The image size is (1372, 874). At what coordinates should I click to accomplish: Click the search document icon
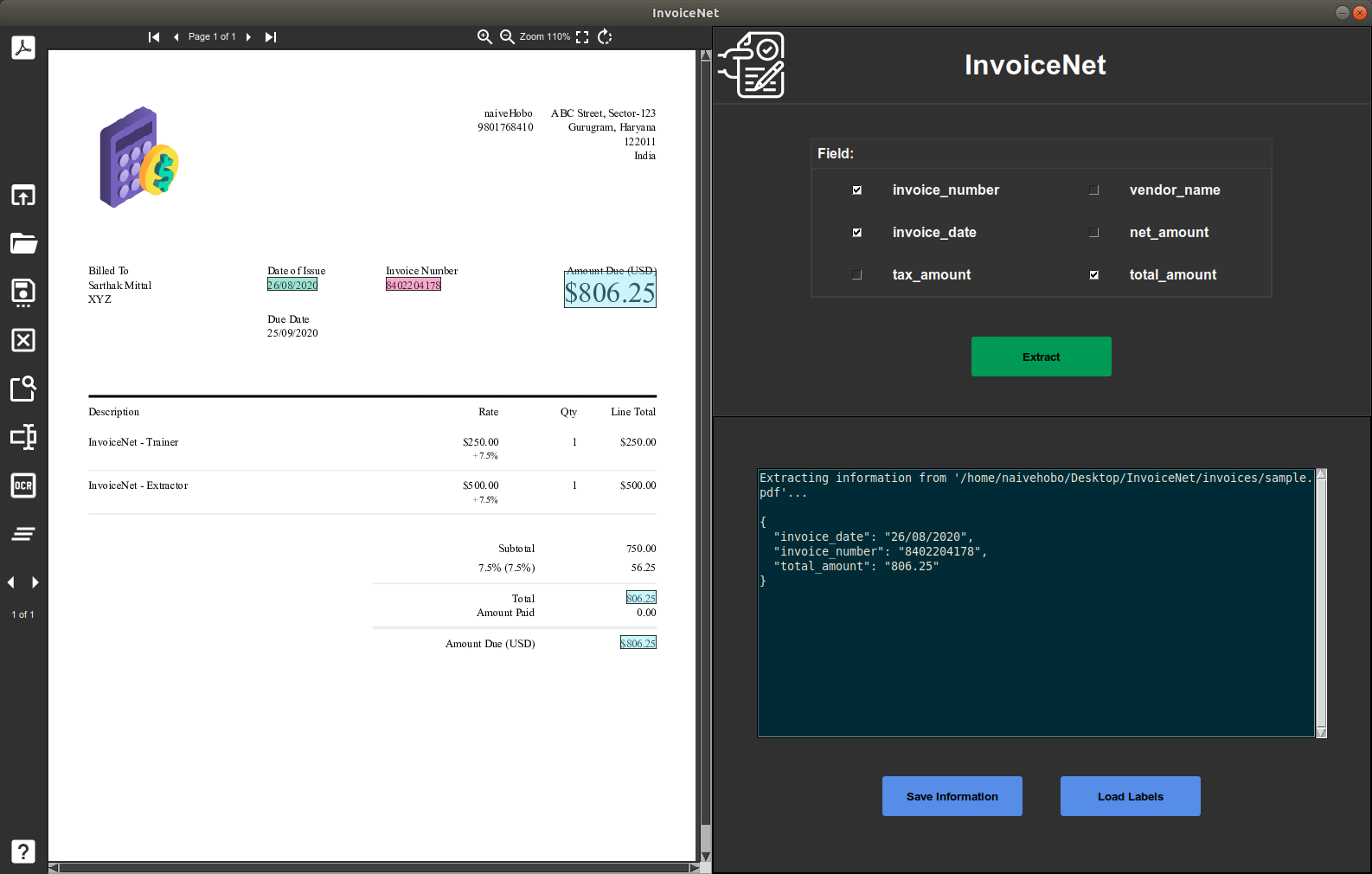[x=23, y=389]
